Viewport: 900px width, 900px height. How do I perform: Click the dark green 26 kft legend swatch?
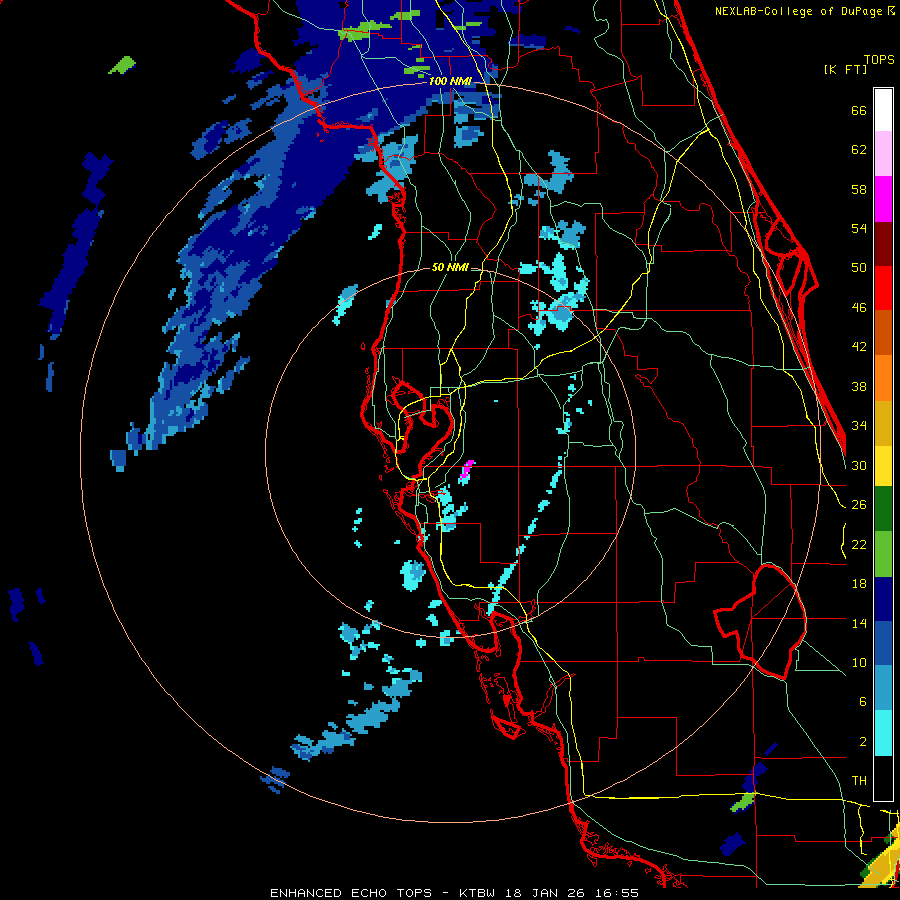click(x=883, y=509)
